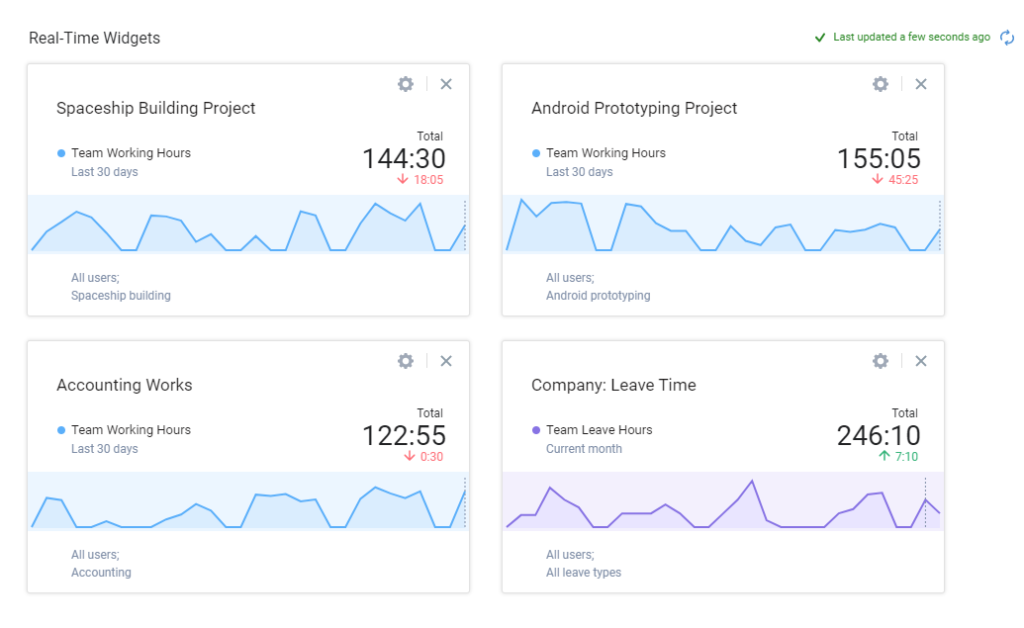Remove the Company: Leave Time widget
Viewport: 1024px width, 628px height.
921,361
